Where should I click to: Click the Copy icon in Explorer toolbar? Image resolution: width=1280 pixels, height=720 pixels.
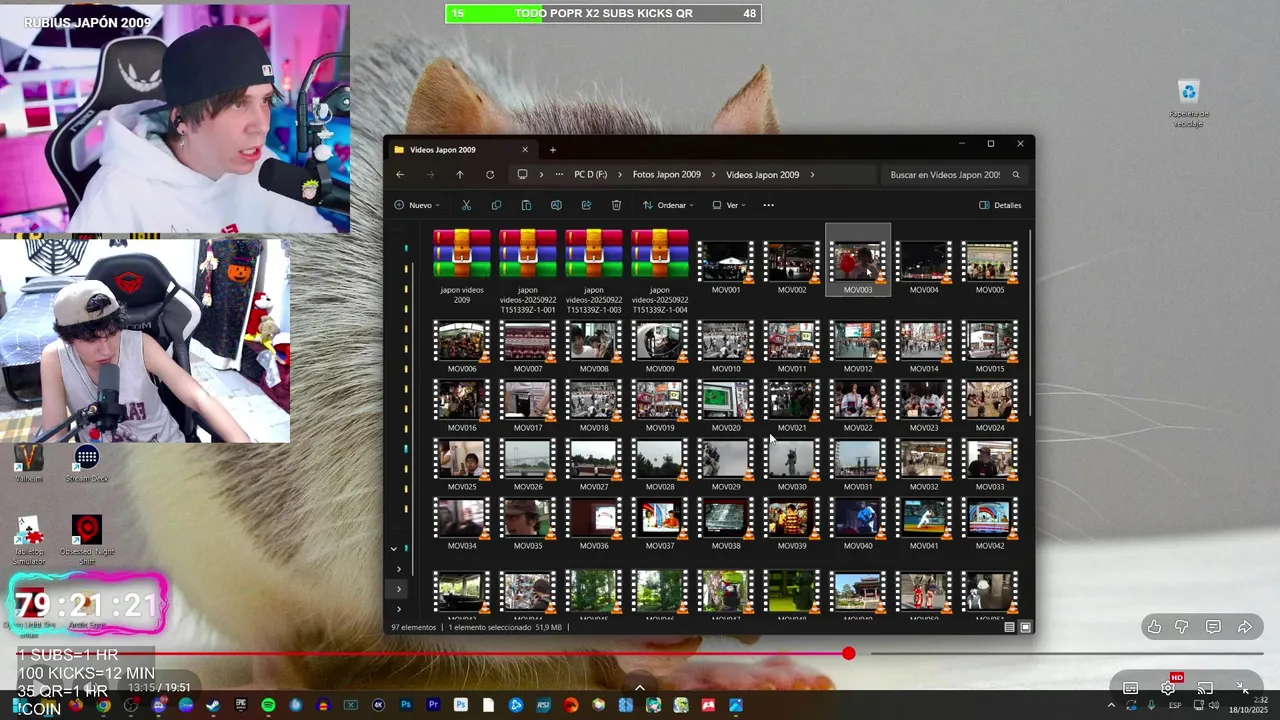[x=496, y=205]
